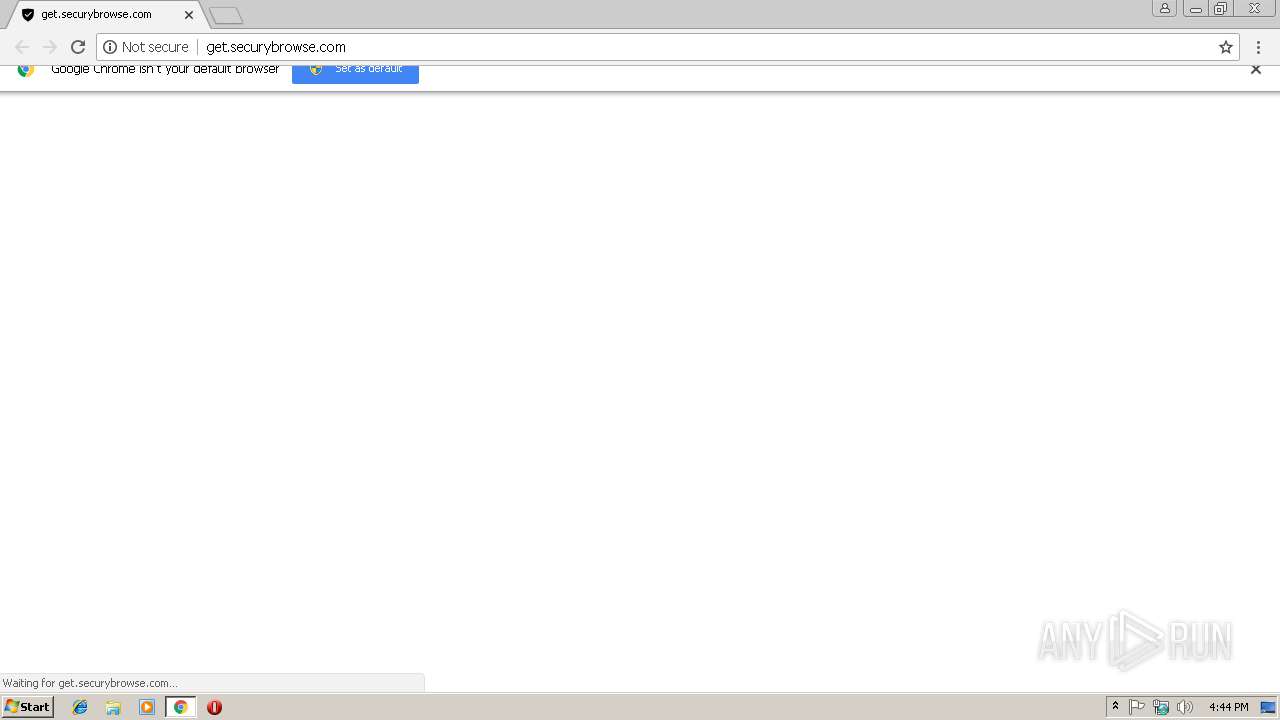
Task: Click the network tray icon
Action: [1161, 707]
